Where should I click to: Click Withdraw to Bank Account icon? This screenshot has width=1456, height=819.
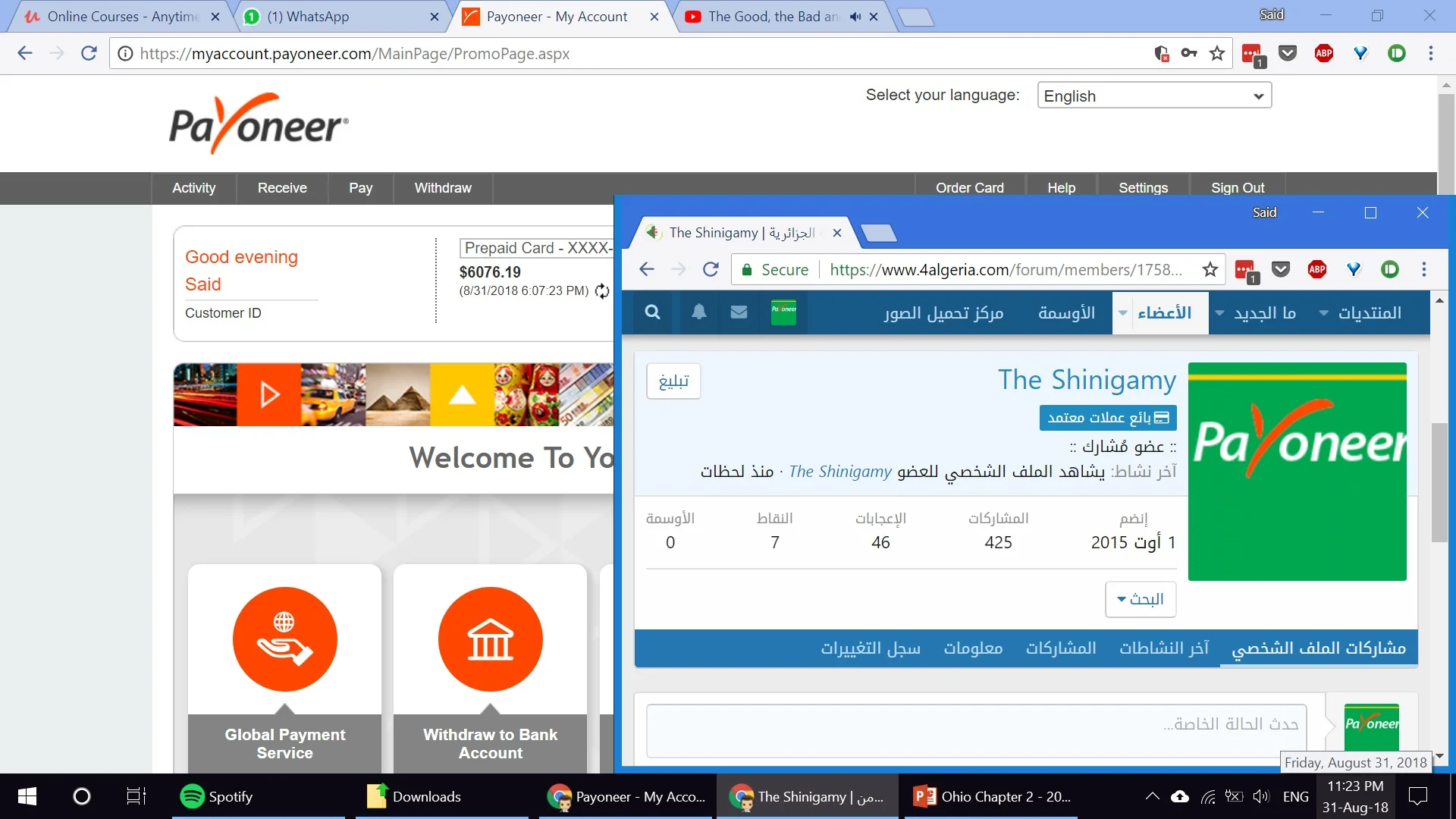click(490, 639)
